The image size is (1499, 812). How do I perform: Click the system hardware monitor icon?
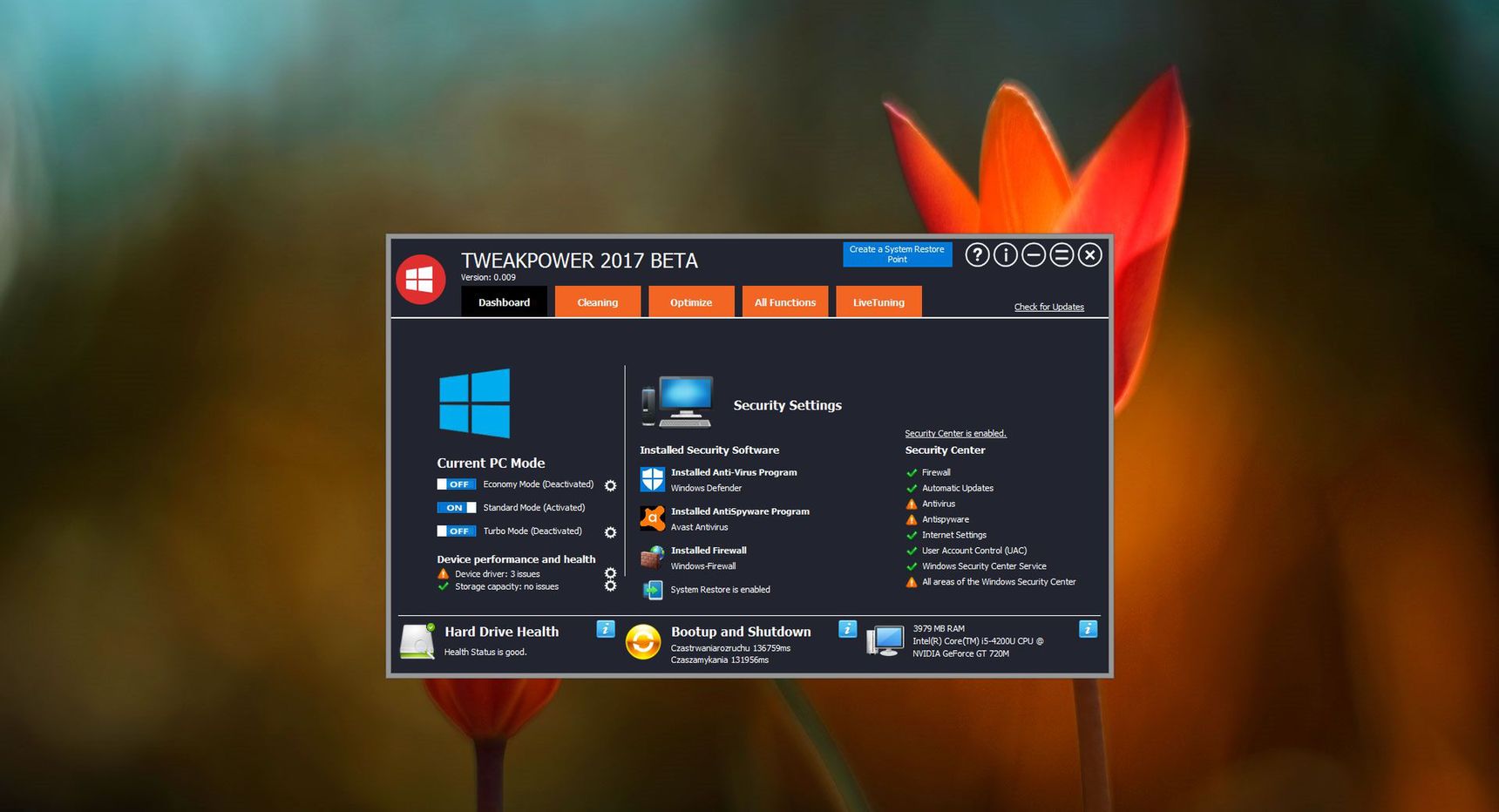point(885,641)
